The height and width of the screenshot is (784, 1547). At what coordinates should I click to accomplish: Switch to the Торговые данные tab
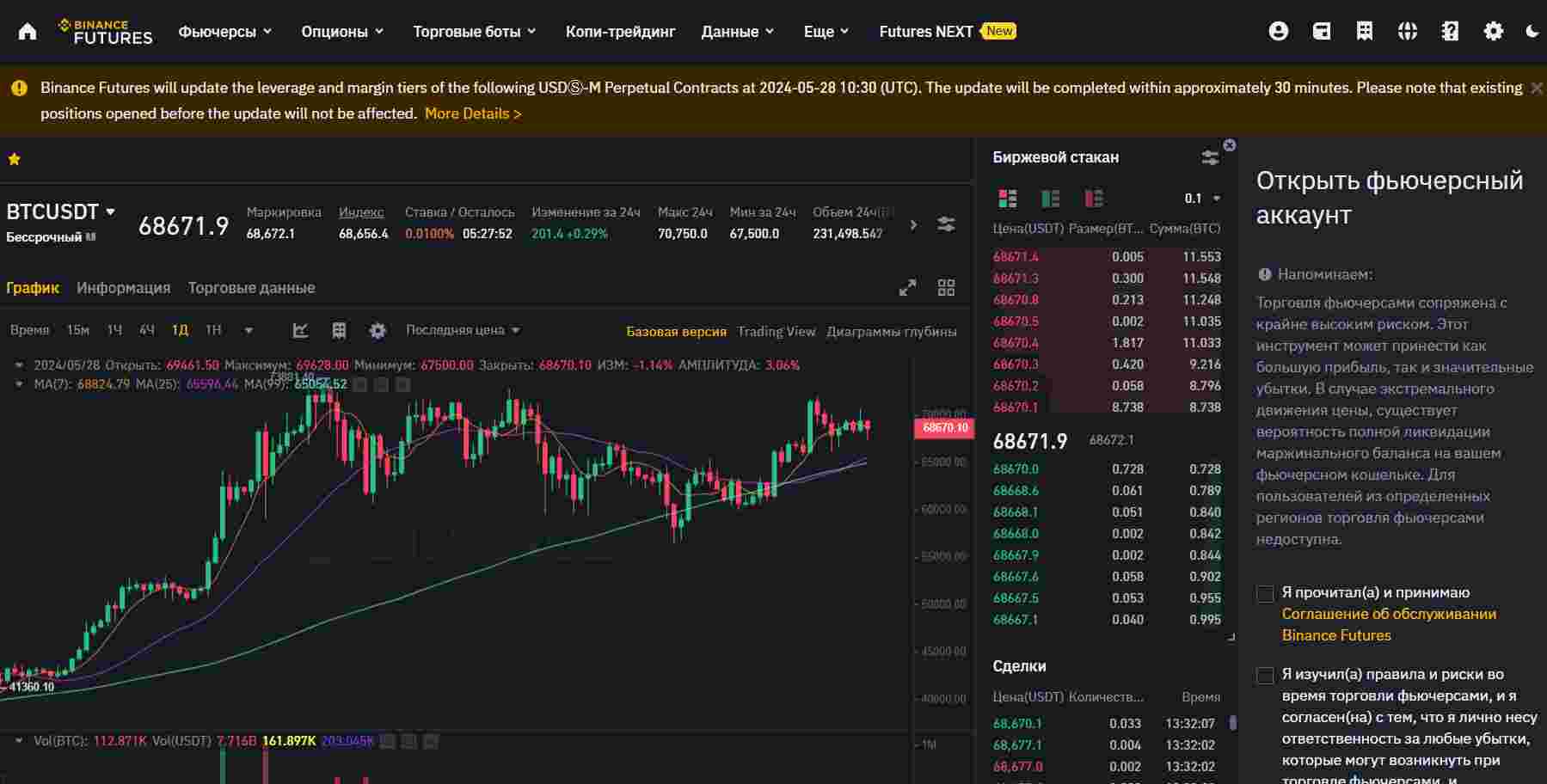click(251, 288)
